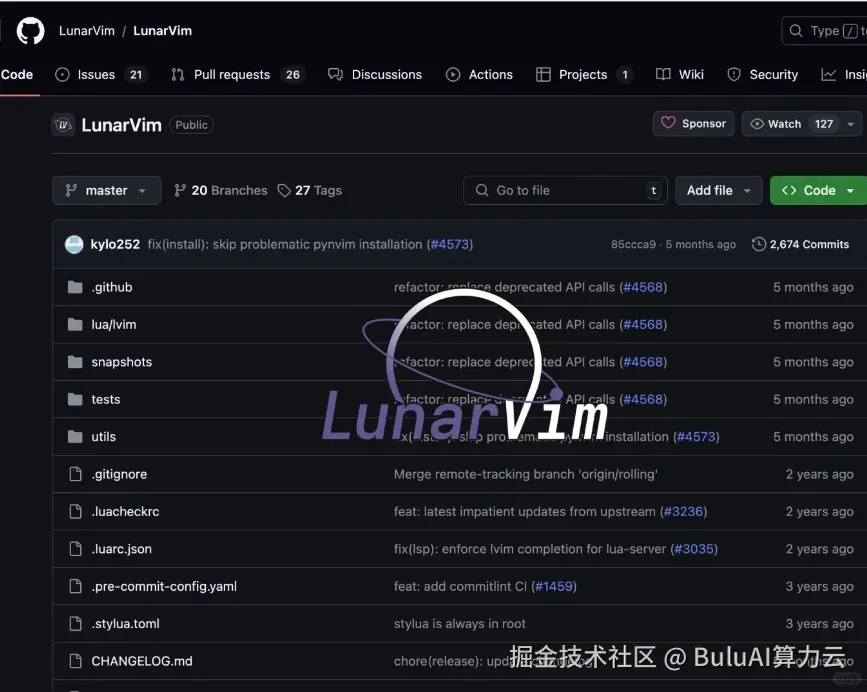Image resolution: width=867 pixels, height=692 pixels.
Task: Click the lua/lvim folder icon
Action: (75, 324)
